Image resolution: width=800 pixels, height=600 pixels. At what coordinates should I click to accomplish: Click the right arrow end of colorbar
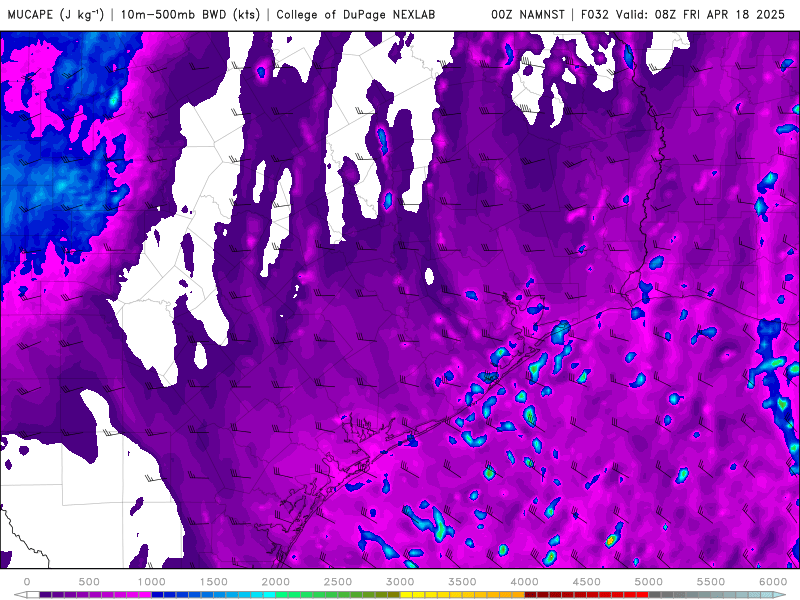(x=780, y=595)
